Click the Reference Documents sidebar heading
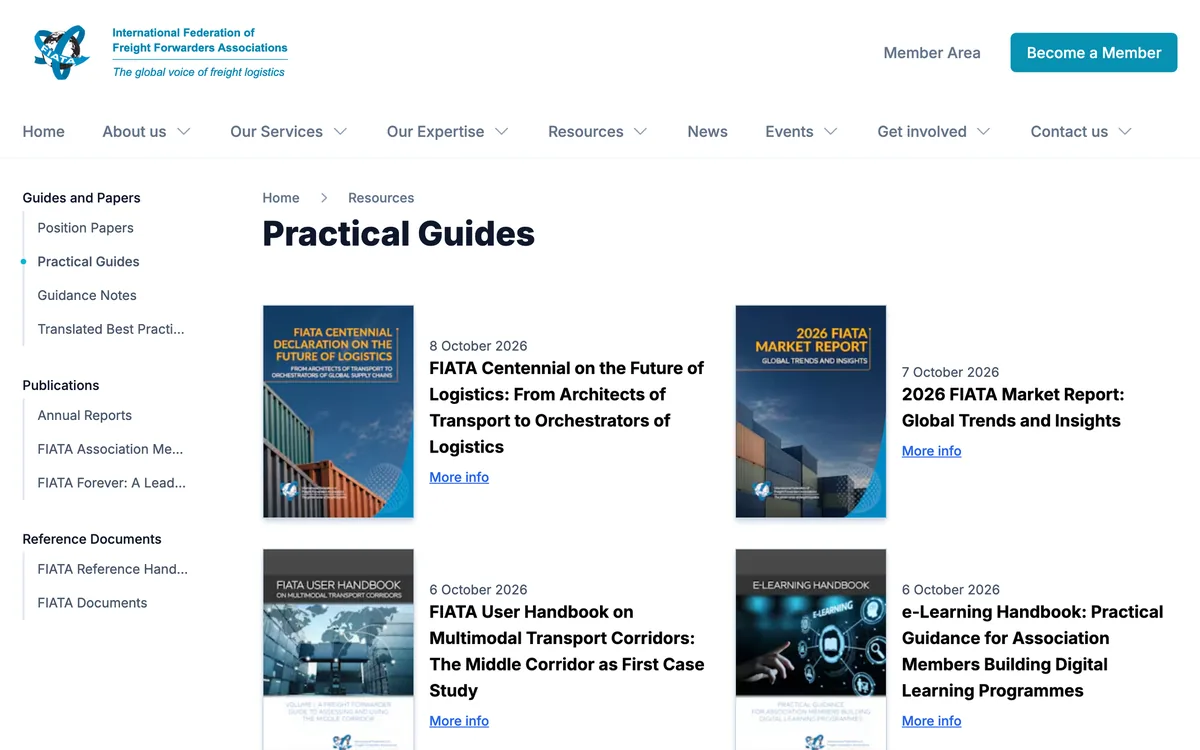1200x750 pixels. [x=92, y=539]
